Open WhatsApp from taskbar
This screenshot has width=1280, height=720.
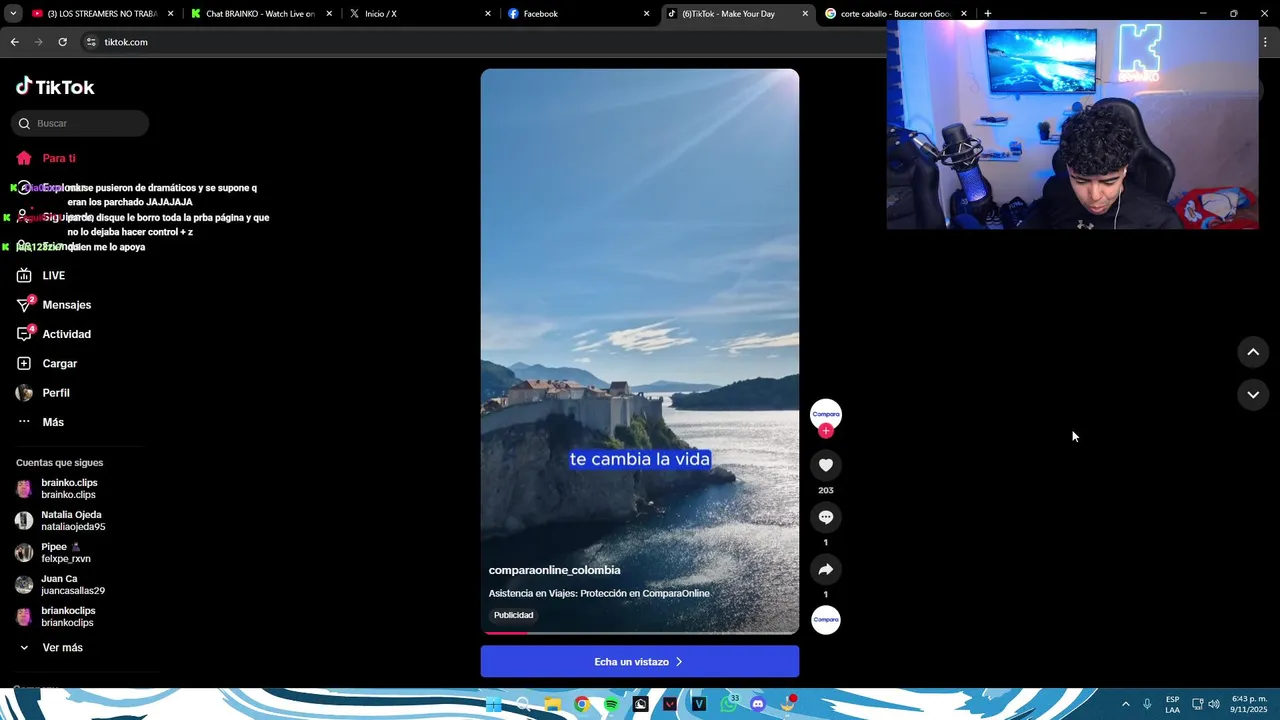coord(729,704)
